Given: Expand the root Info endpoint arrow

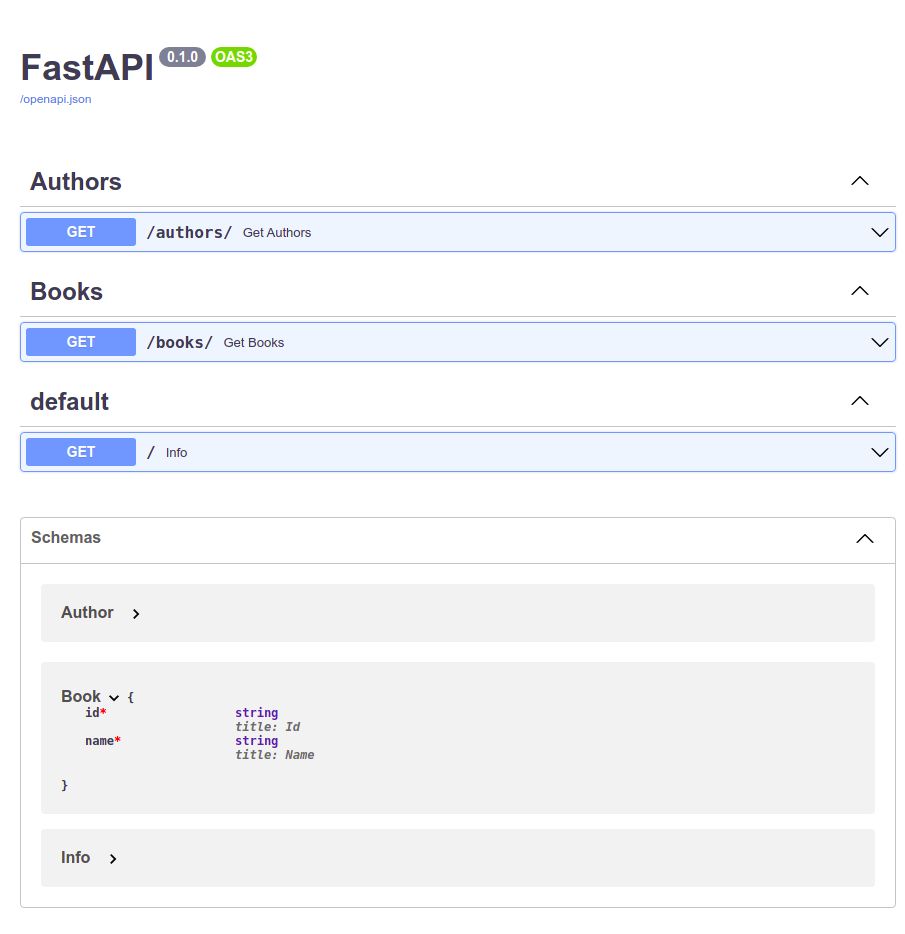Looking at the screenshot, I should [x=879, y=452].
